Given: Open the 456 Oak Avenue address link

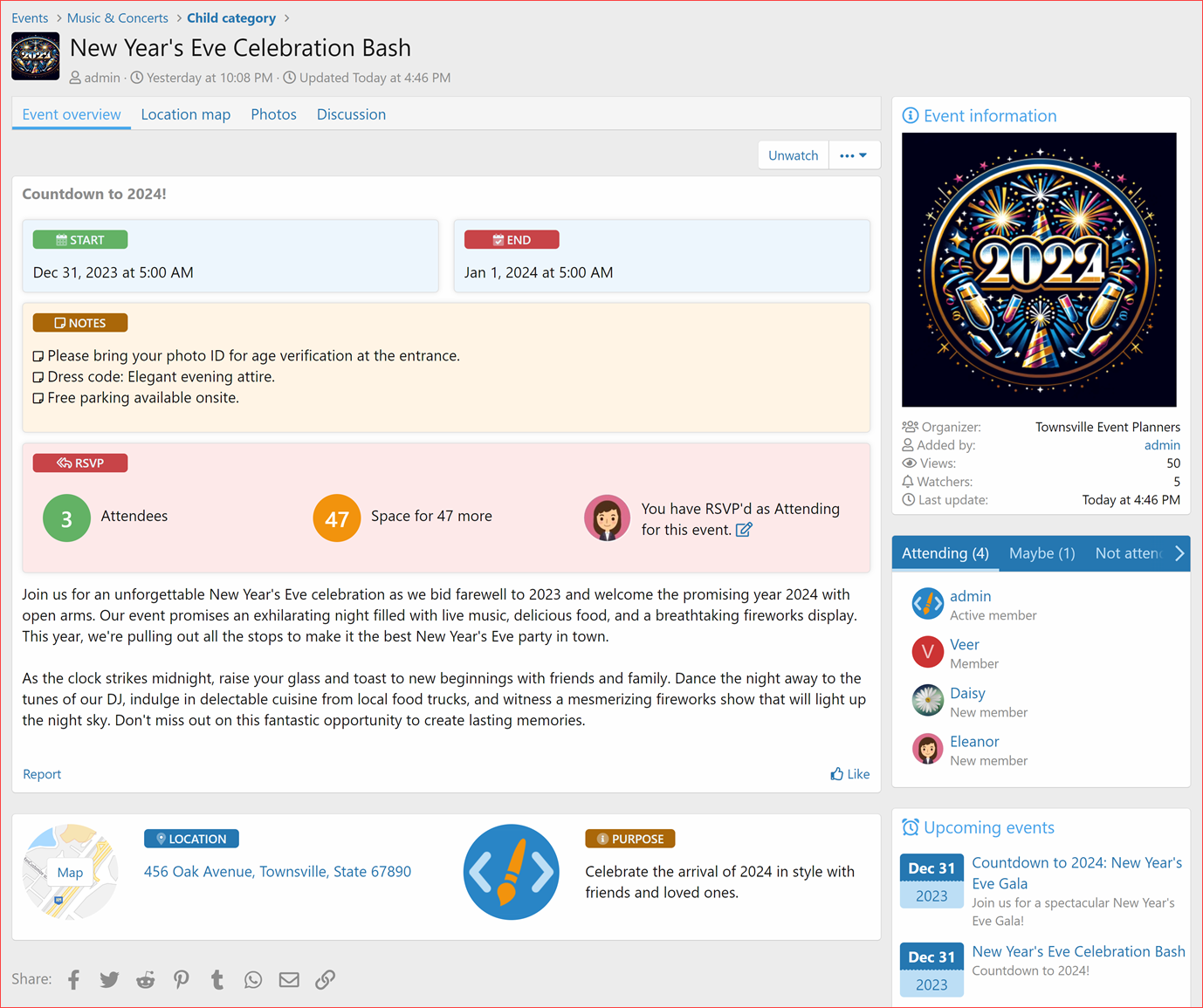Looking at the screenshot, I should pos(278,871).
